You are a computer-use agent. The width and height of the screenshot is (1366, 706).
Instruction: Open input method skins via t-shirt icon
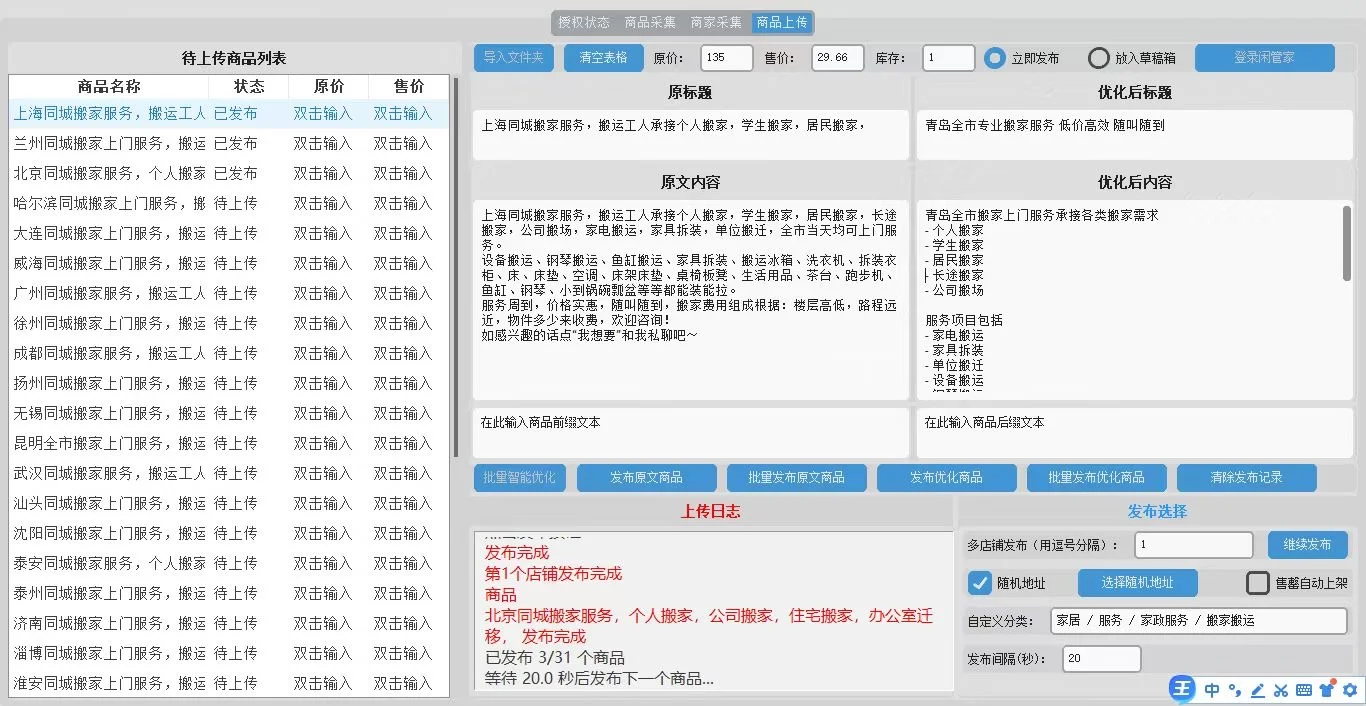1327,690
